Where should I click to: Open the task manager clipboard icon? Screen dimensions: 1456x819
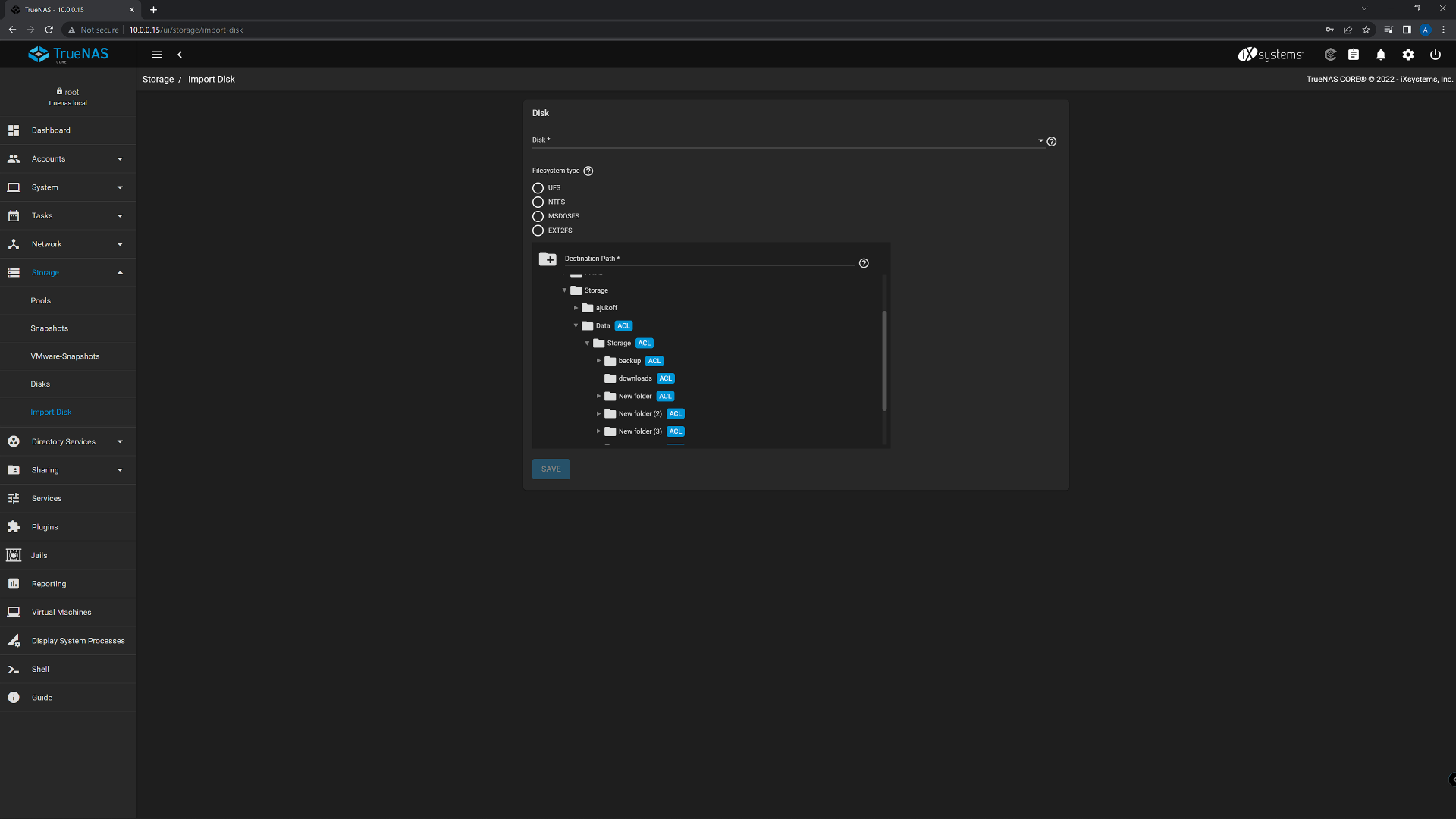[x=1354, y=55]
